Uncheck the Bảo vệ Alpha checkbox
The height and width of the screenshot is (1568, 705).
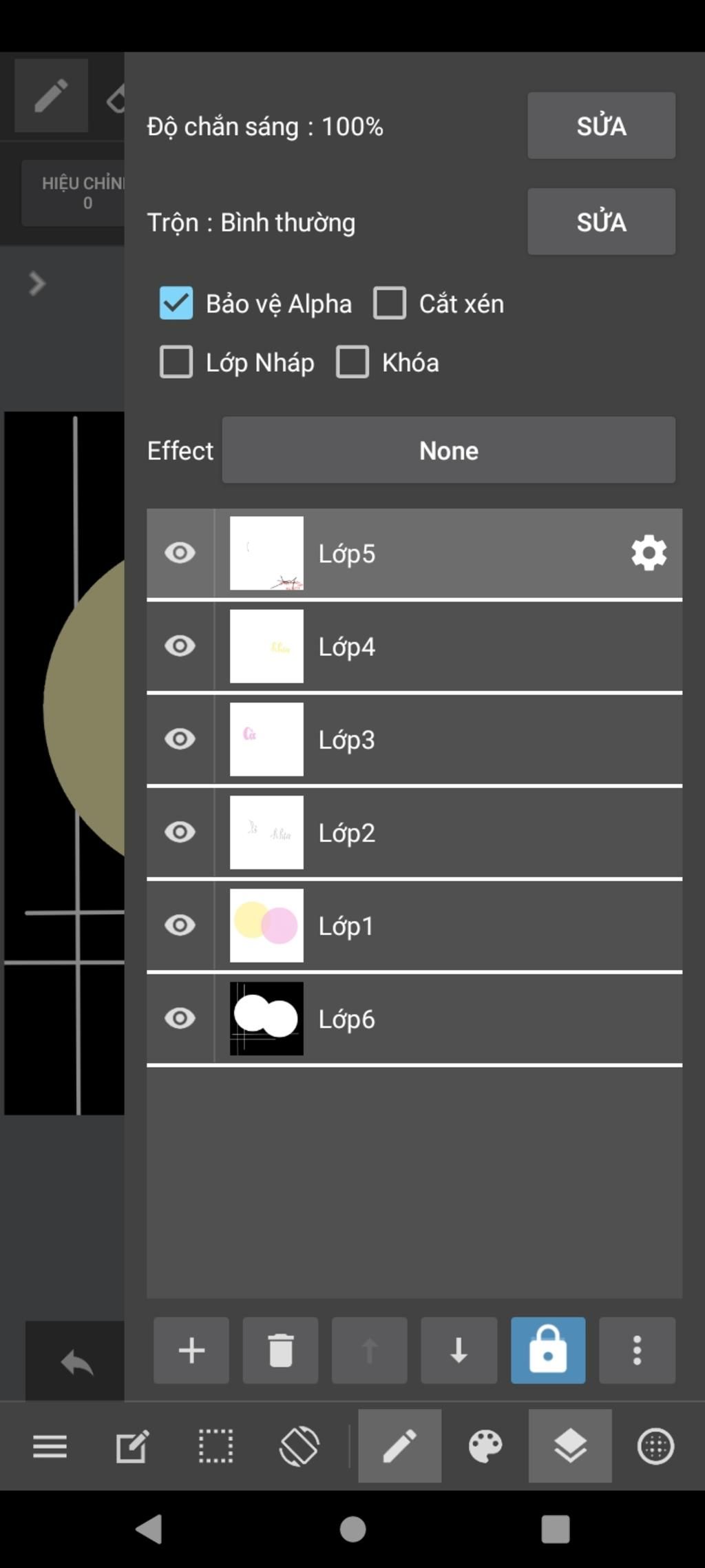coord(176,303)
